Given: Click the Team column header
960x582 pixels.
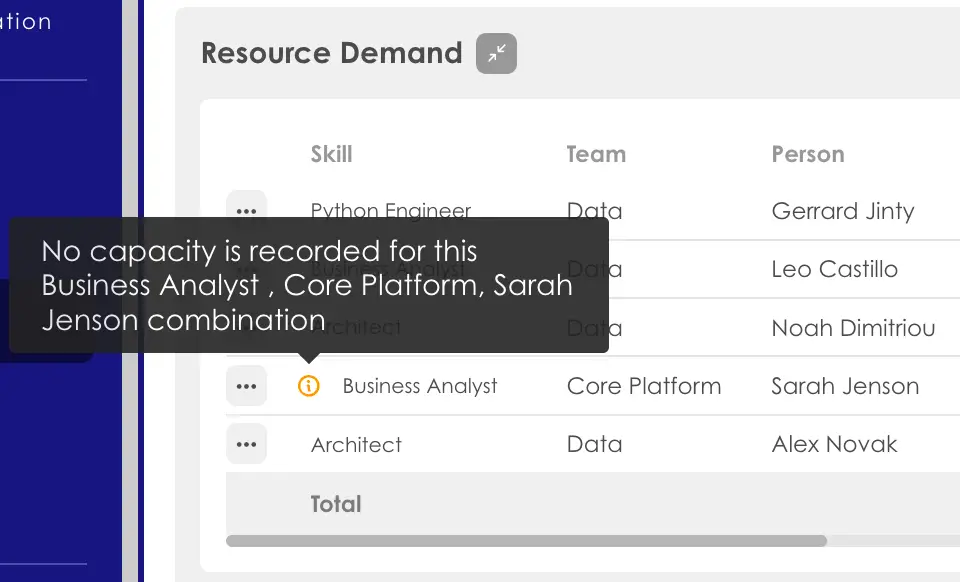Looking at the screenshot, I should pos(596,154).
